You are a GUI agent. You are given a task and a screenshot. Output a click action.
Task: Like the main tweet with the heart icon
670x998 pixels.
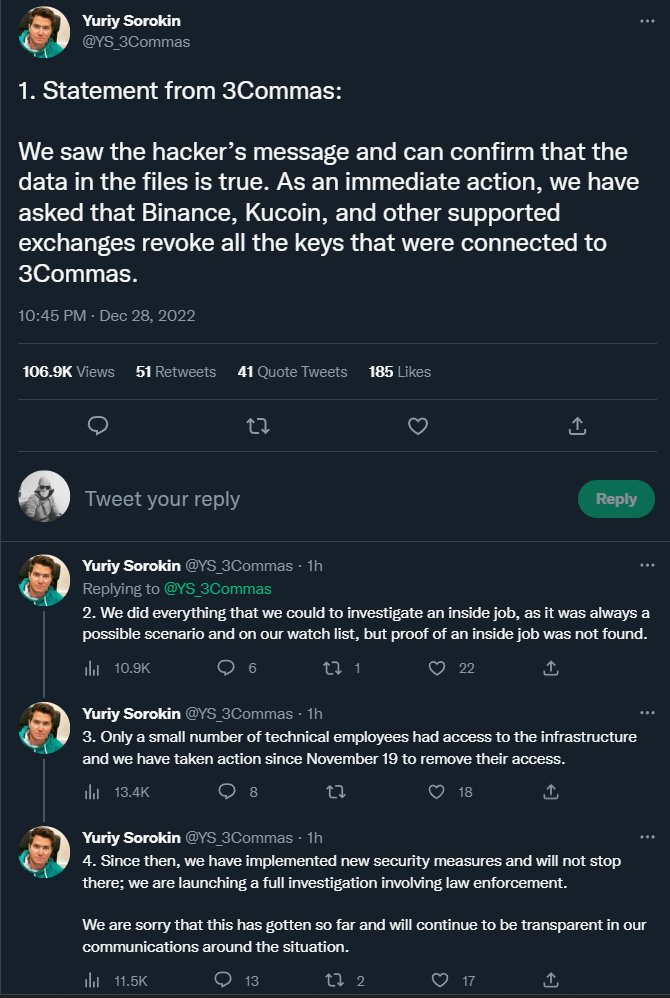(418, 426)
